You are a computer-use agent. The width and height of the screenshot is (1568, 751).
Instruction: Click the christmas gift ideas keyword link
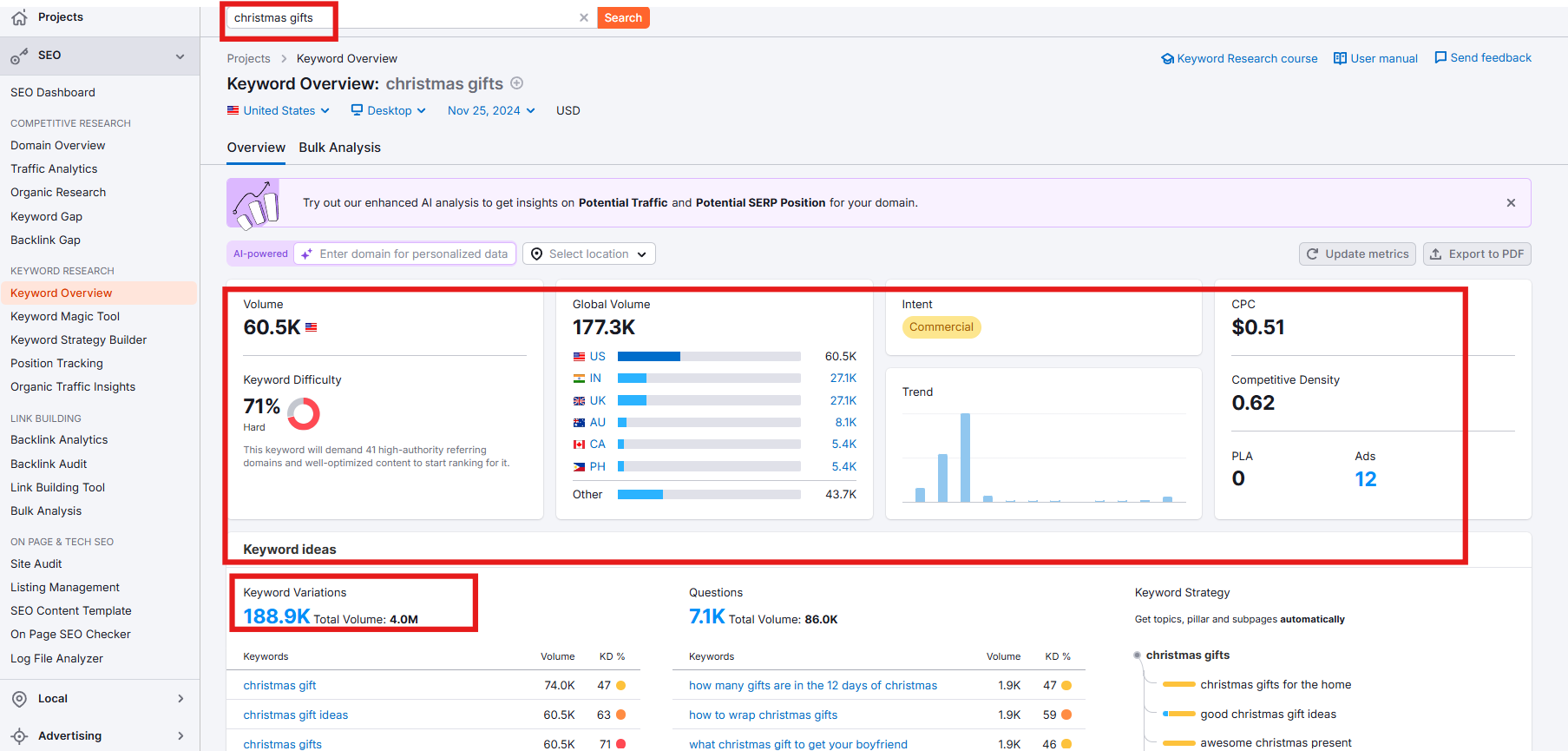point(296,715)
